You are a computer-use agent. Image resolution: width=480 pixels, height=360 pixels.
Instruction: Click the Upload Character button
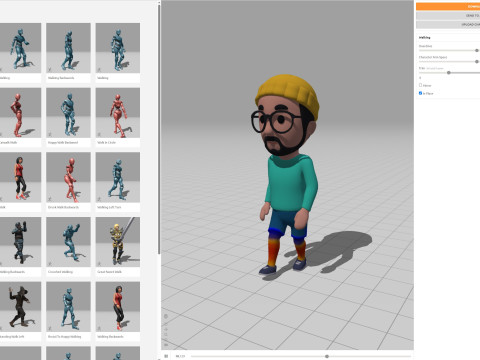[x=448, y=25]
